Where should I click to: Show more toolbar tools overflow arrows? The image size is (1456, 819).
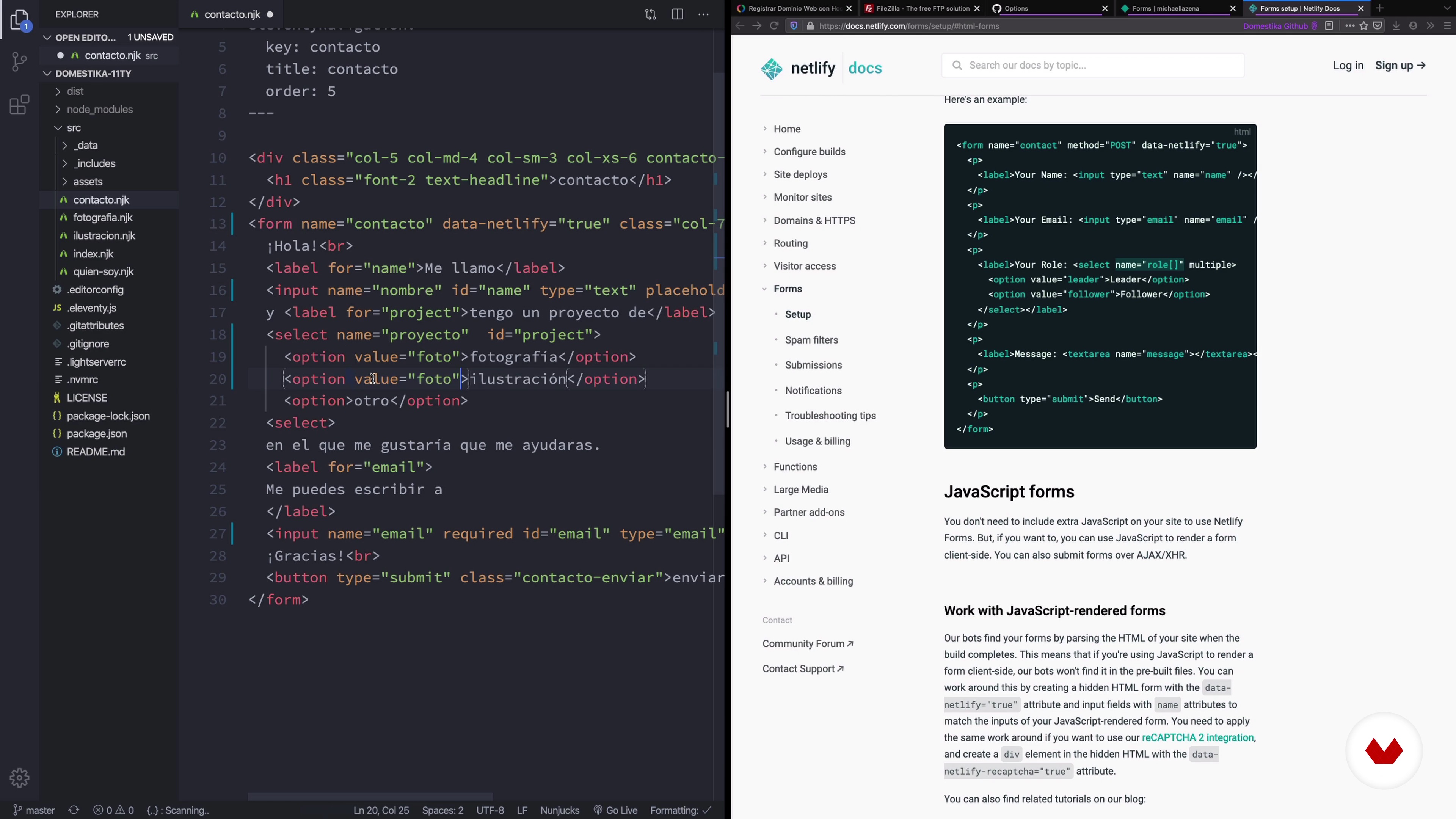click(x=1430, y=26)
